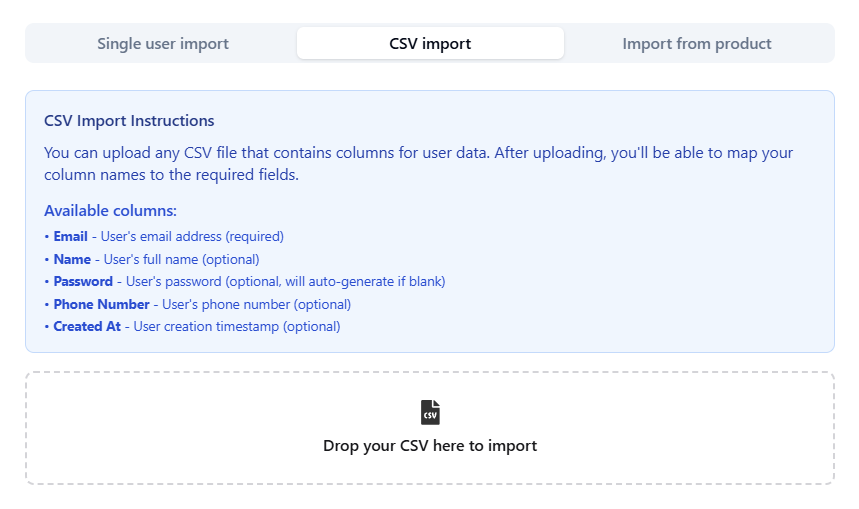
Task: Click the 'User's email address (required)' description
Action: coord(192,237)
